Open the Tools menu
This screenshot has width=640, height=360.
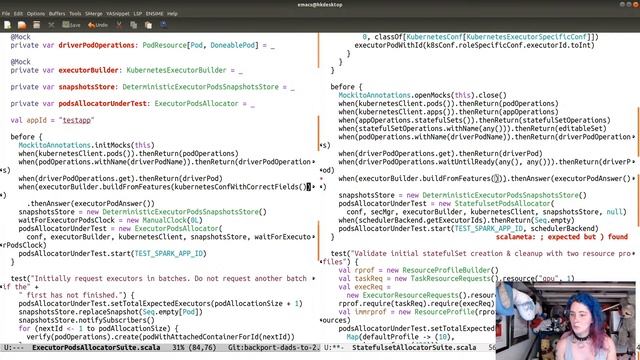[75, 13]
